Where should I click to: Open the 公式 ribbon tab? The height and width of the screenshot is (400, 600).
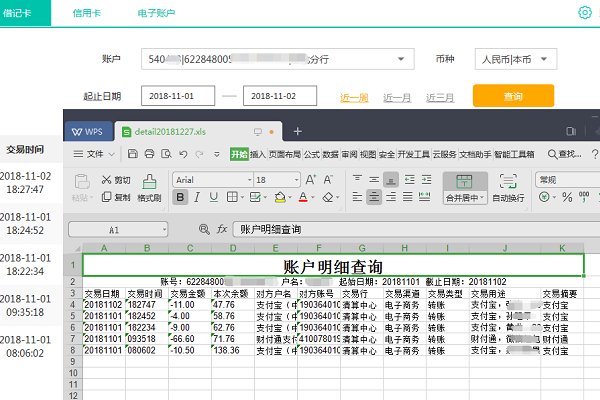coord(312,154)
